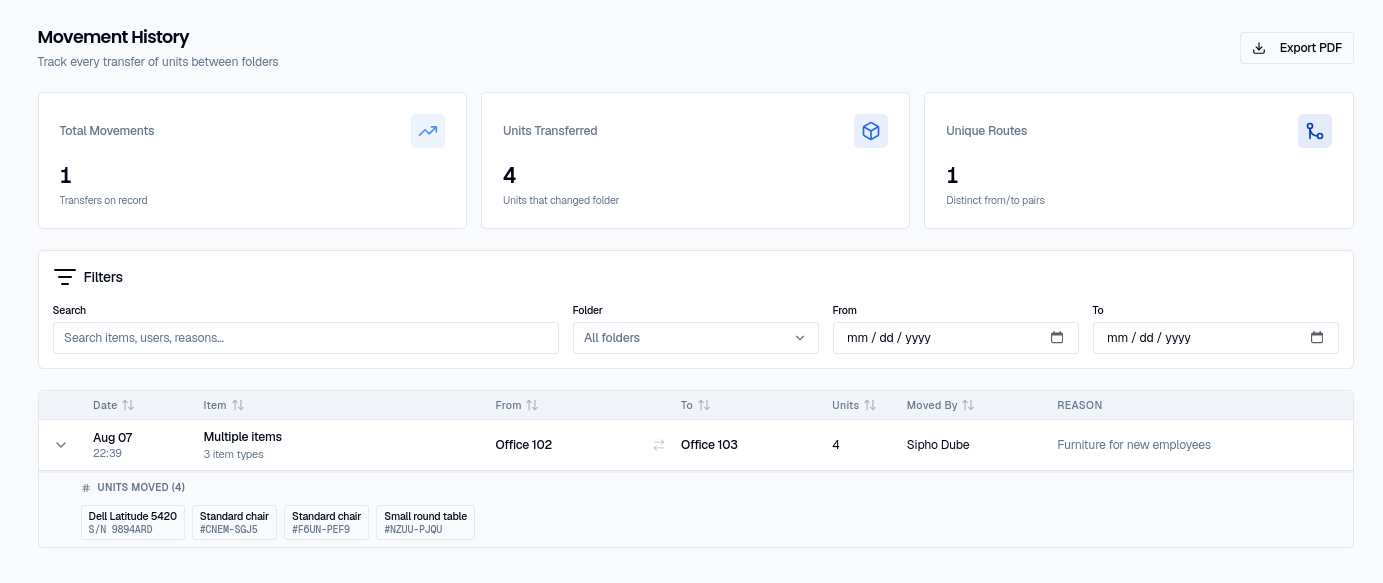1383x583 pixels.
Task: Click the "Movement History" page title
Action: 114,37
